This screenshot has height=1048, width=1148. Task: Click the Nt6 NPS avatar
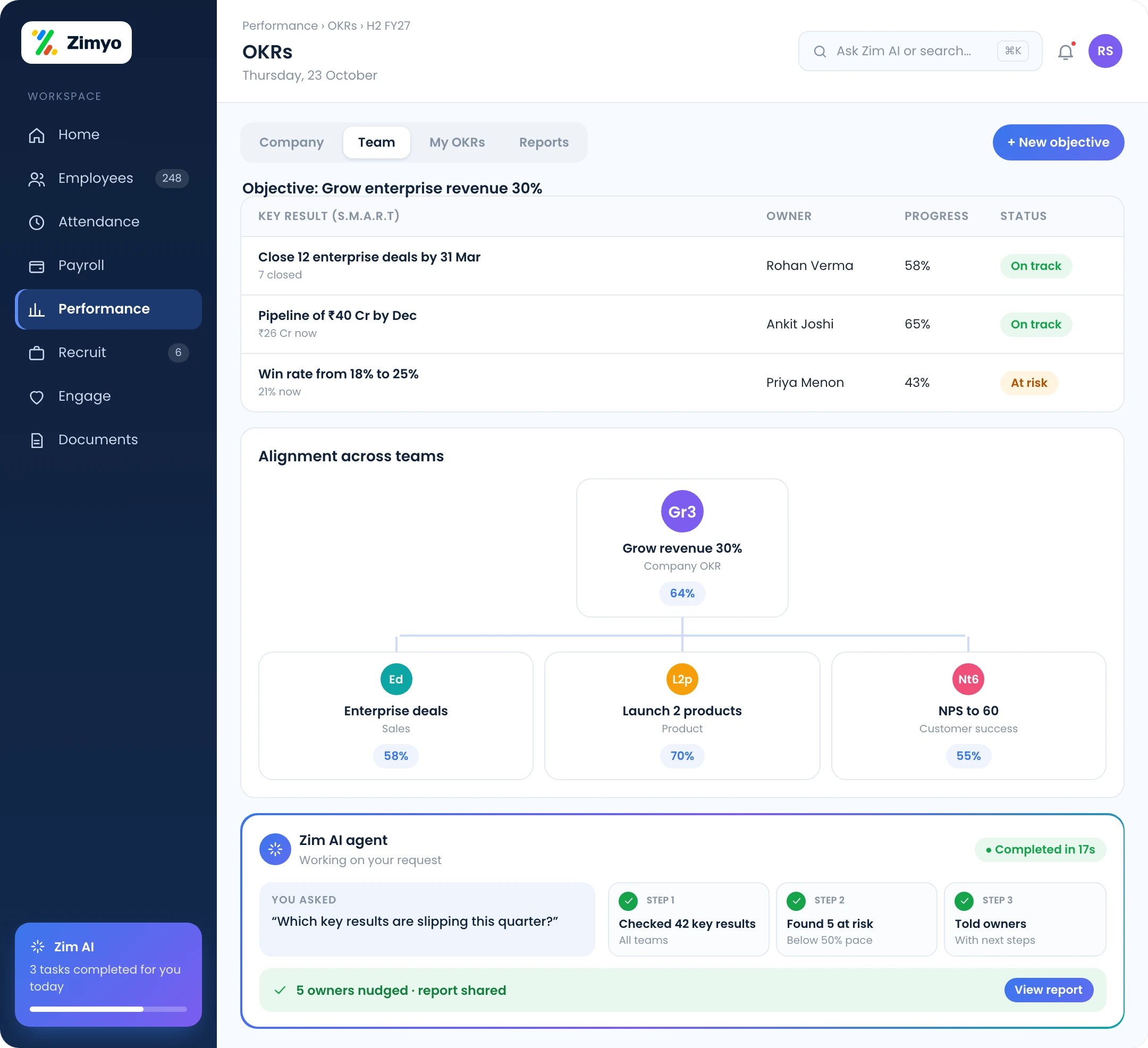click(x=968, y=679)
